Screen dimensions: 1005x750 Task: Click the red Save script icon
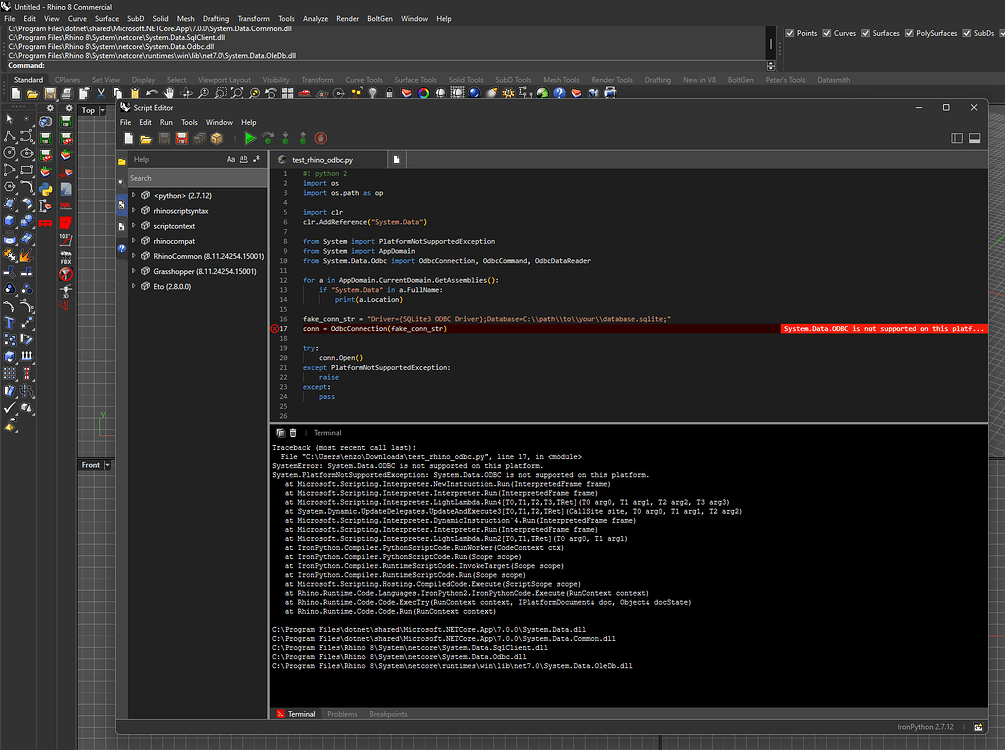(x=181, y=138)
